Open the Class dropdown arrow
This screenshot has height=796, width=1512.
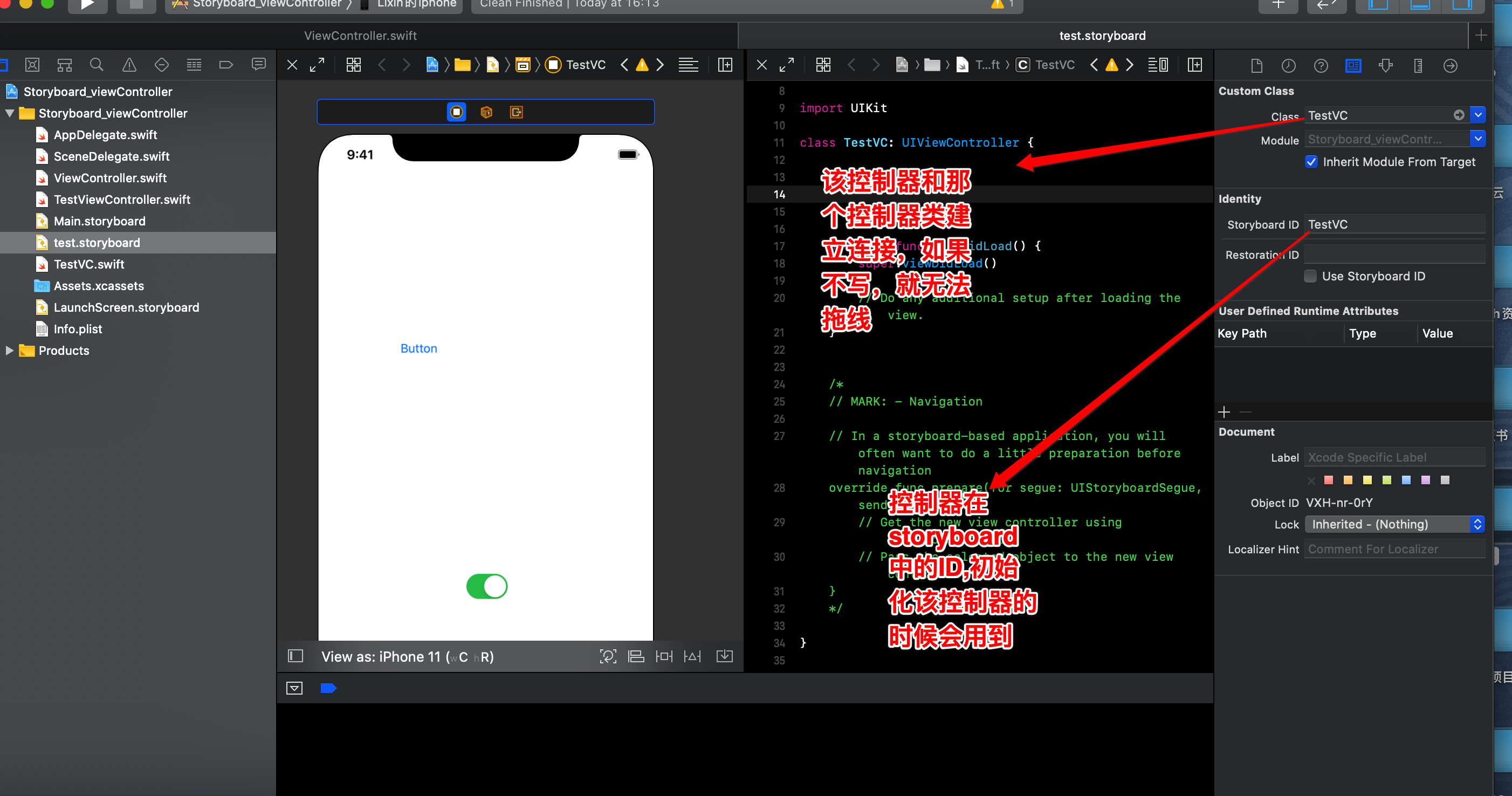(1478, 115)
